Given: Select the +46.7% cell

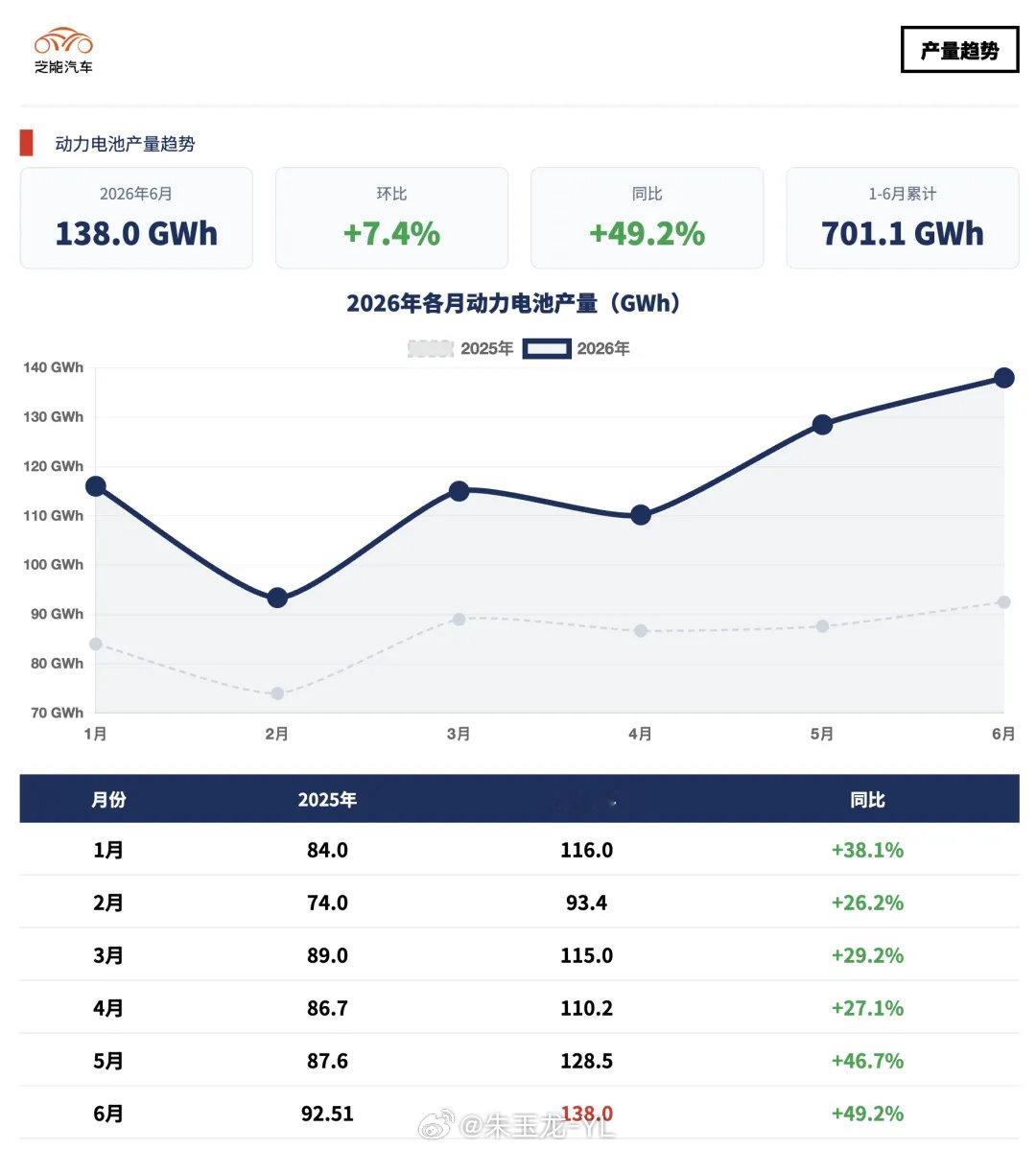Looking at the screenshot, I should click(x=867, y=1061).
